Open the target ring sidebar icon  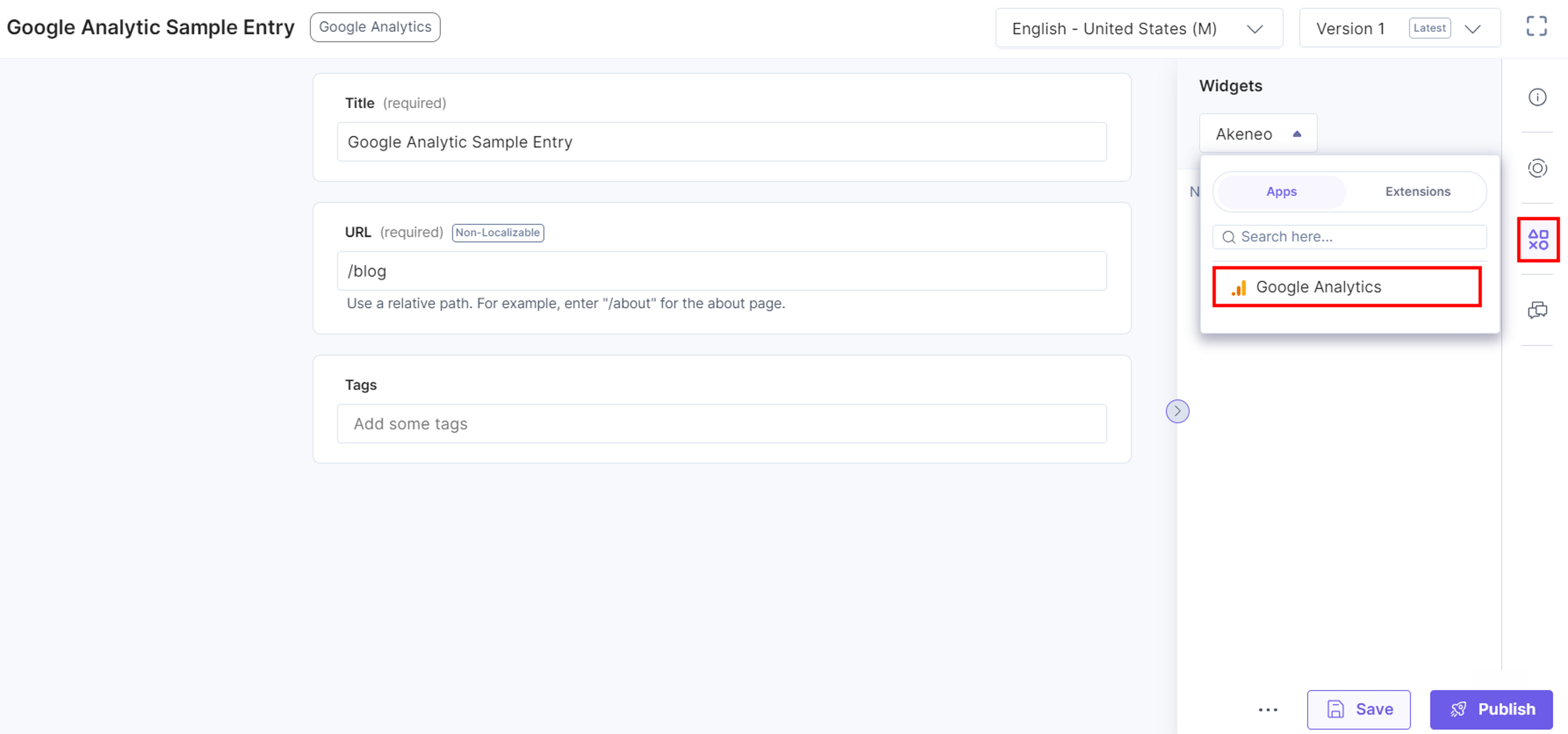pyautogui.click(x=1537, y=168)
